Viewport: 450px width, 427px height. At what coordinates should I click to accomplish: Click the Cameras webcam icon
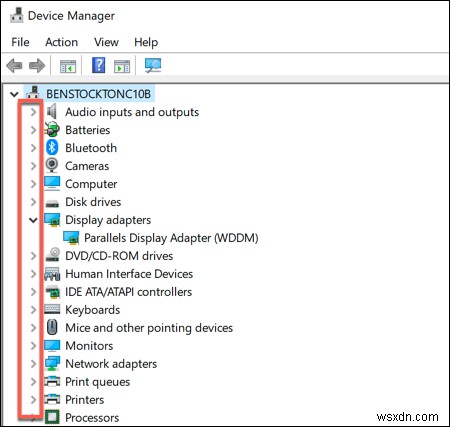point(52,165)
